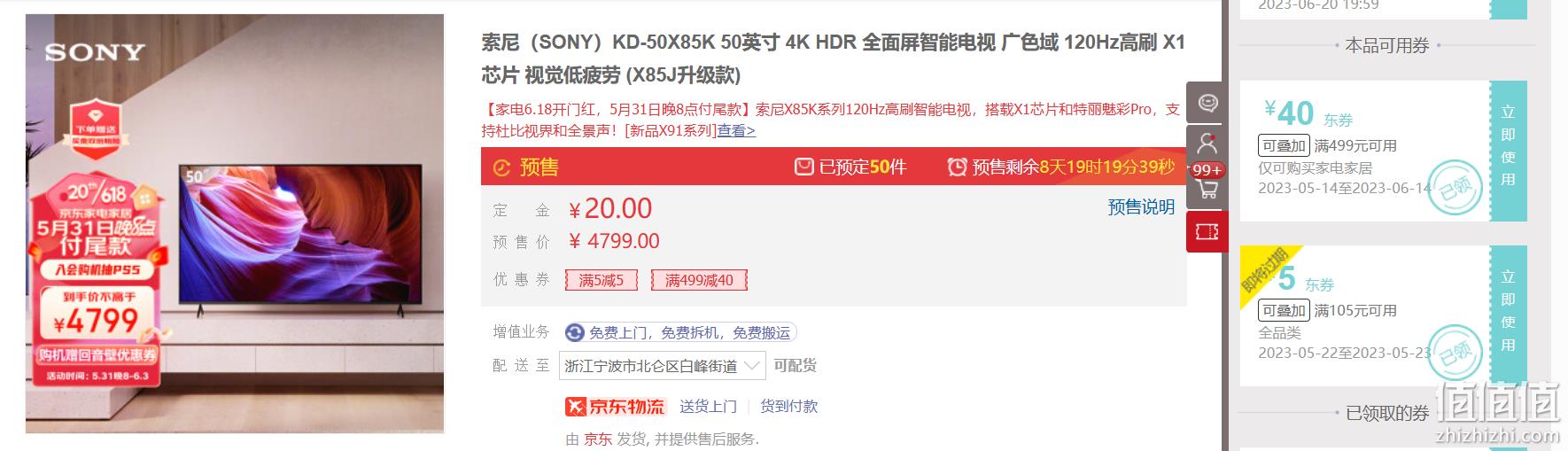This screenshot has width=1568, height=451.
Task: Use the ¥40 coupon immediately
Action: [1509, 146]
